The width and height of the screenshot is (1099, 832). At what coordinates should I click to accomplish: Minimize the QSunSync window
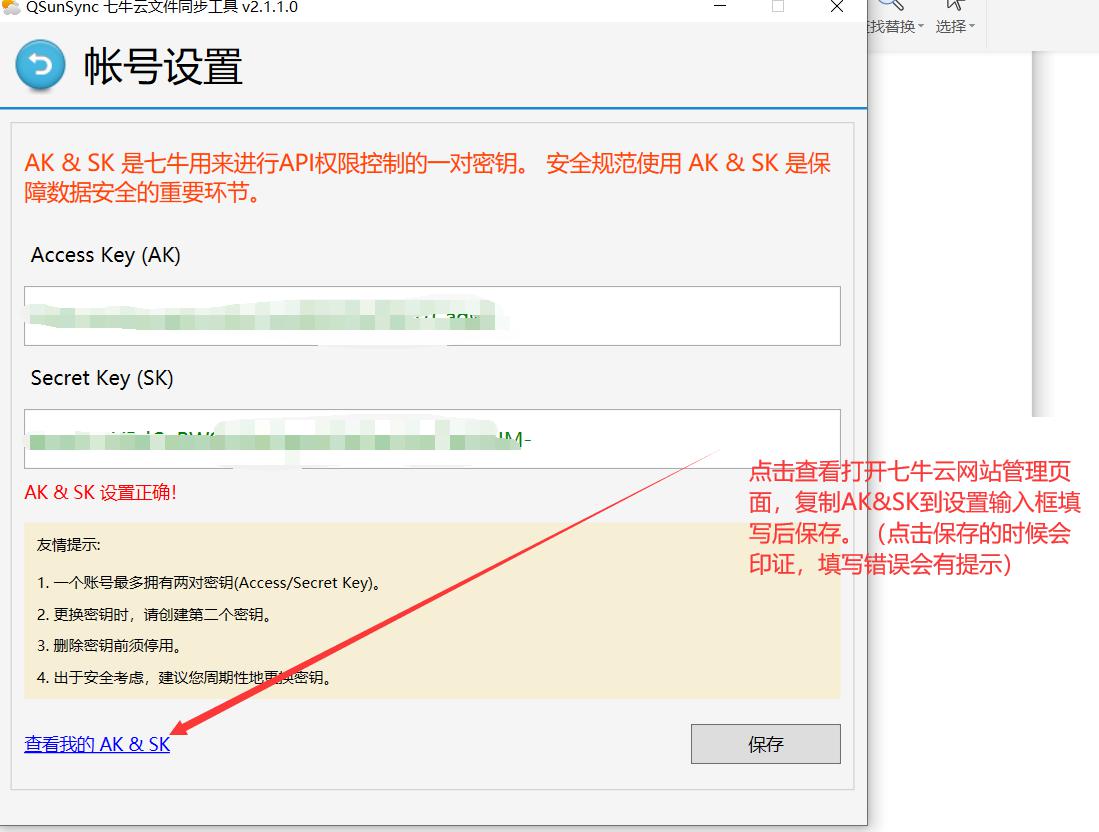(x=720, y=7)
